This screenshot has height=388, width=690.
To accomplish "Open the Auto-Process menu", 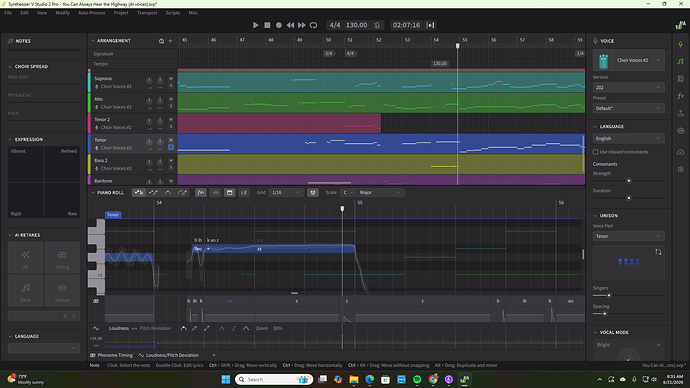I will click(92, 13).
